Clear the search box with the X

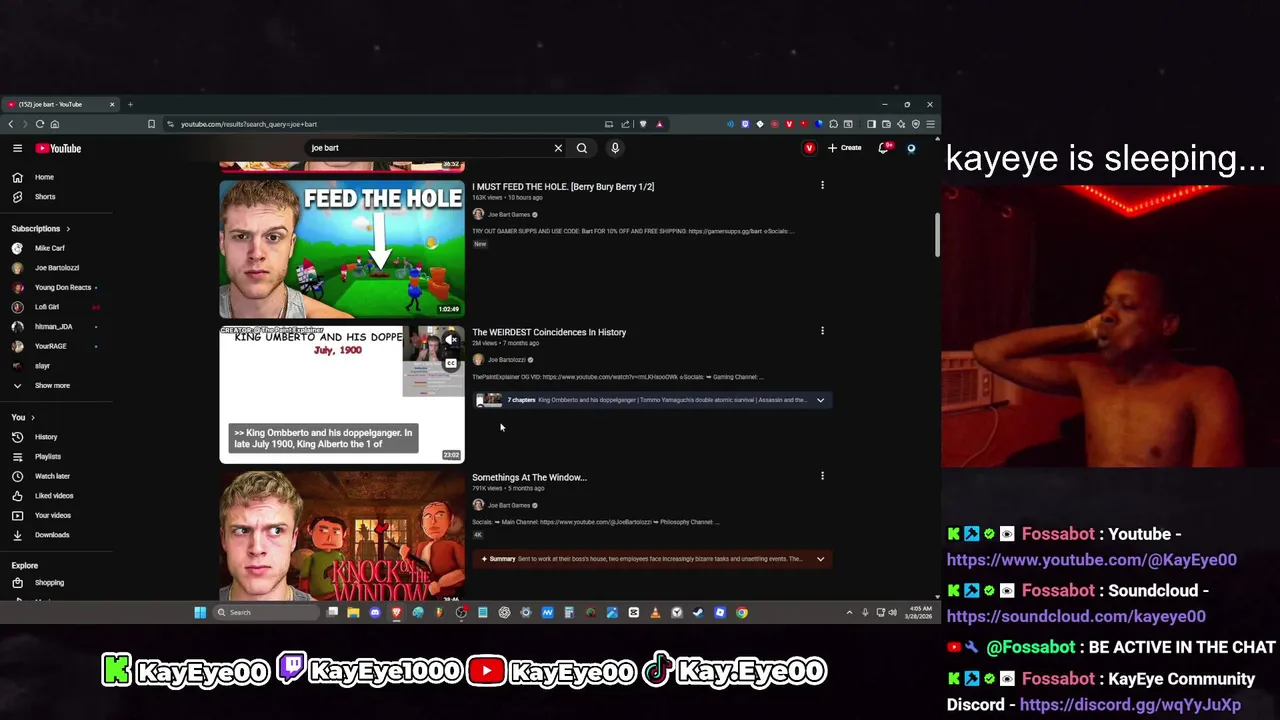(x=558, y=148)
